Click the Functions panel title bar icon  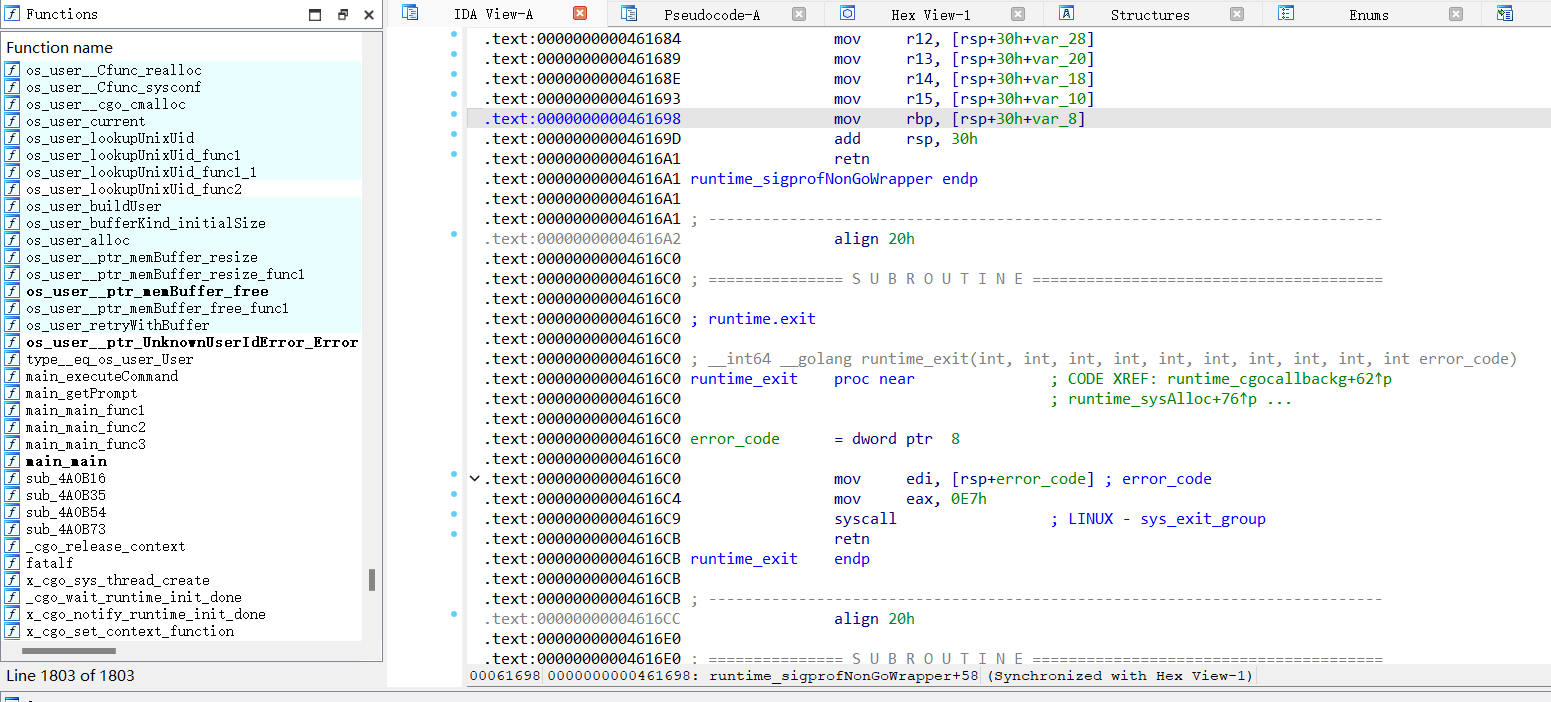(11, 14)
